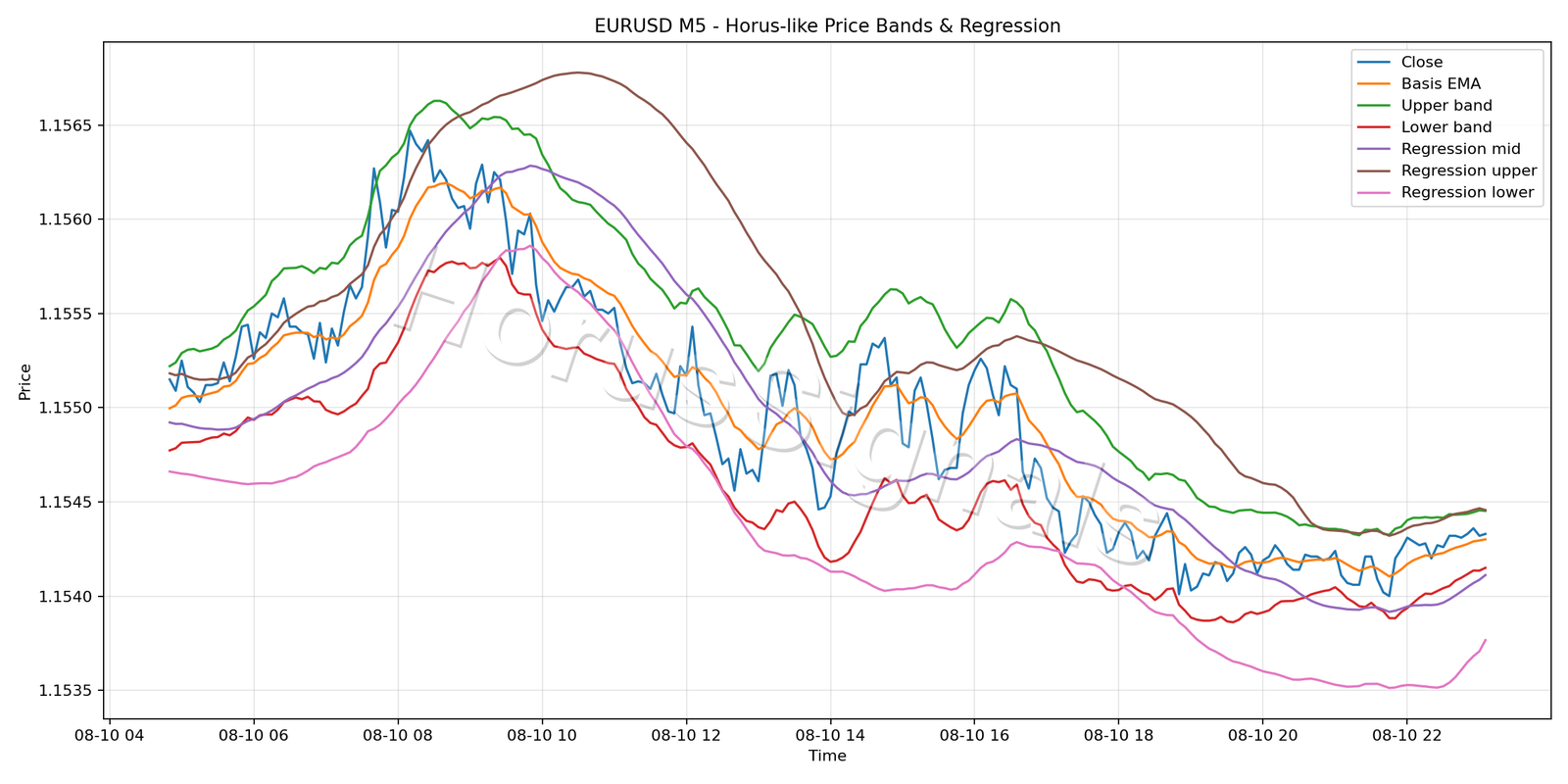The width and height of the screenshot is (1568, 784).
Task: Click the y-axis tick 1.1540
Action: (66, 596)
